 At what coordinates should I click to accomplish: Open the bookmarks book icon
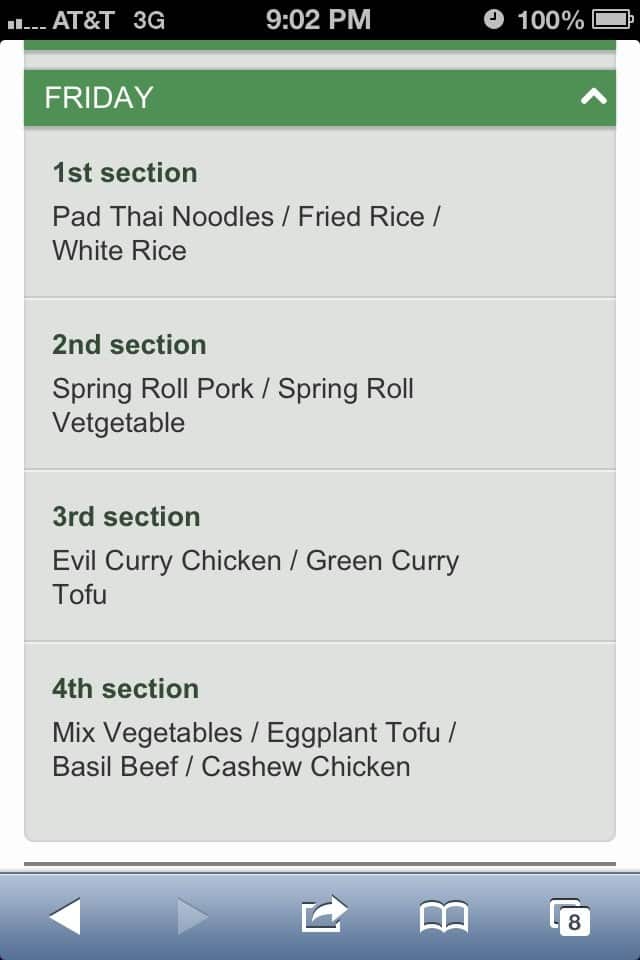[444, 916]
